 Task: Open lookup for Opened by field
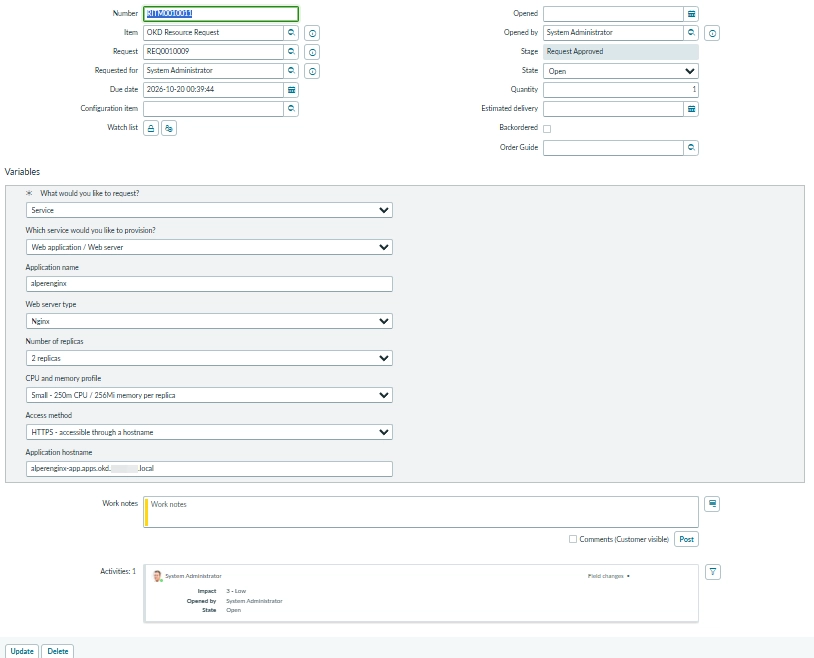point(691,33)
